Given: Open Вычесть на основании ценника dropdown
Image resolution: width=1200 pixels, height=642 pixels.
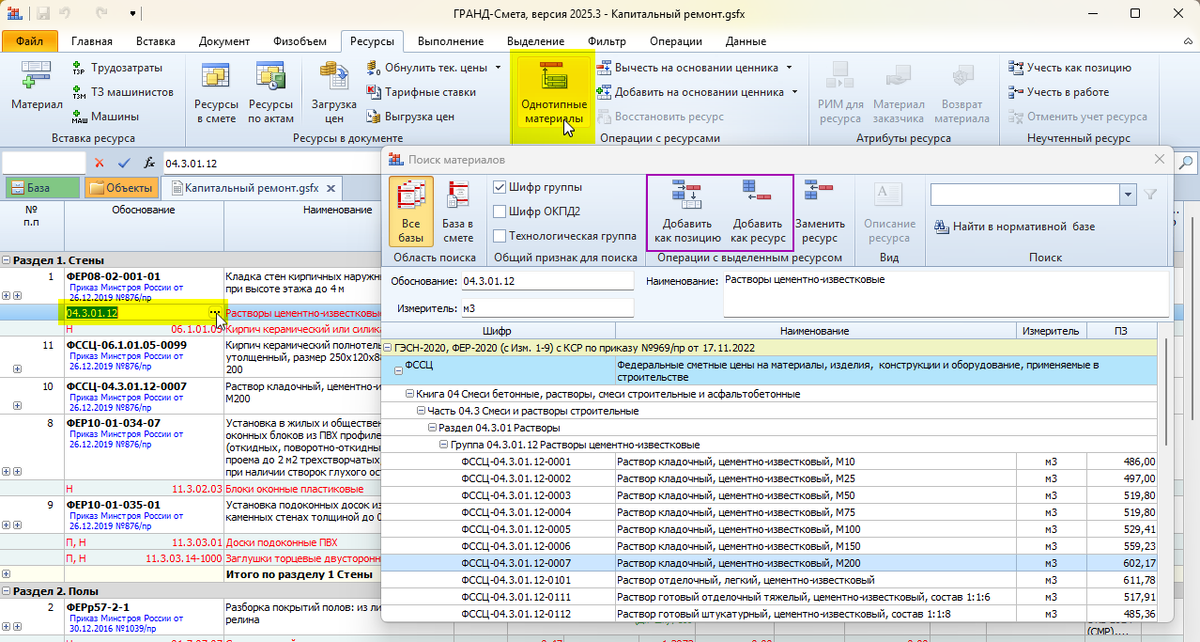Looking at the screenshot, I should click(x=790, y=68).
